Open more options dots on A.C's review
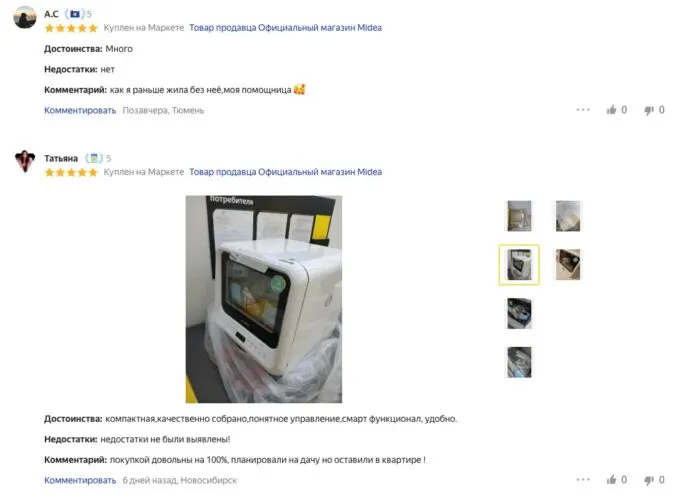This screenshot has width=680, height=502. pos(583,110)
